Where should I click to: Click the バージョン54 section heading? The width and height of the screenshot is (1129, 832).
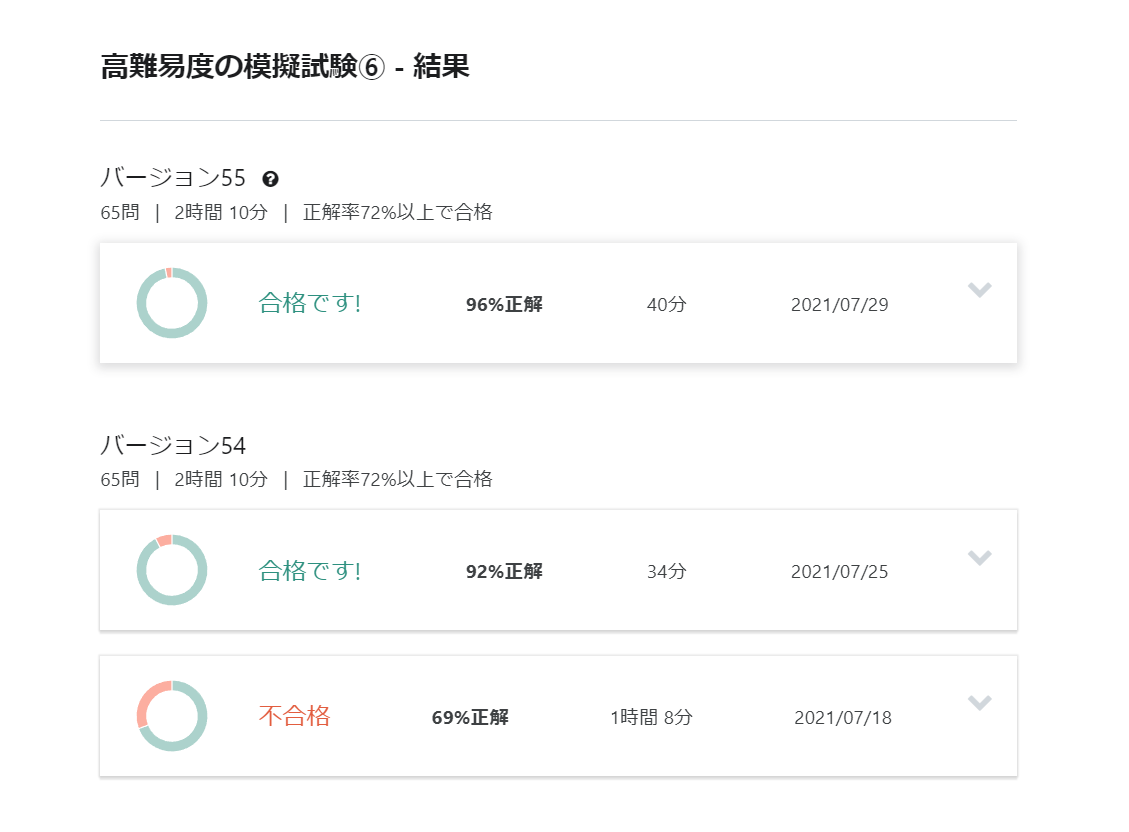[173, 446]
